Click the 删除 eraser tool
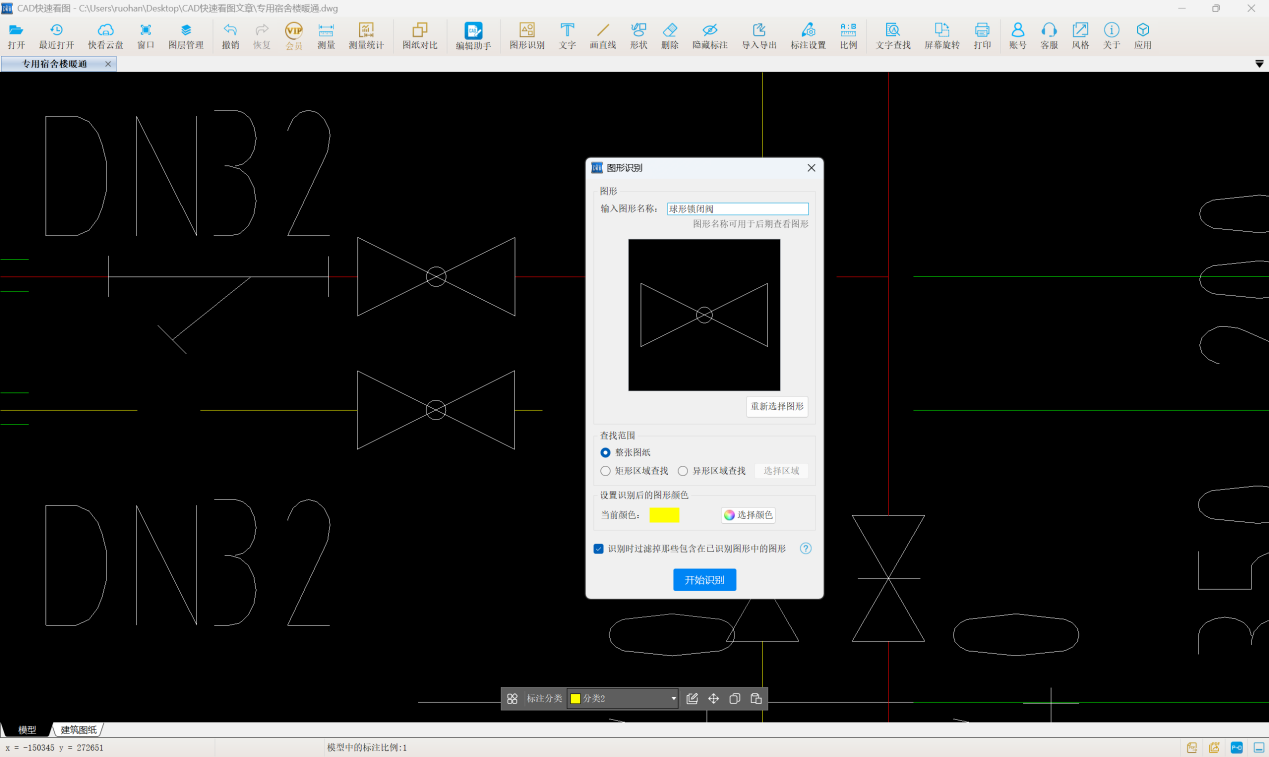The image size is (1269, 757). tap(670, 36)
